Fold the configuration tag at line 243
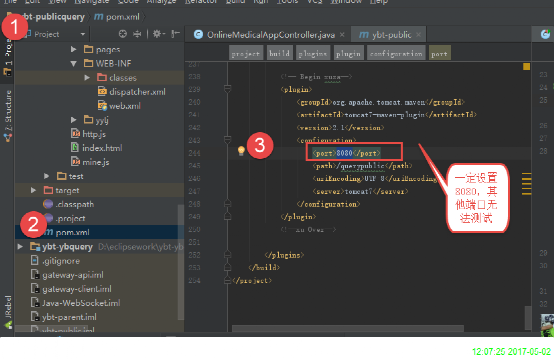This screenshot has width=554, height=360. coord(228,140)
